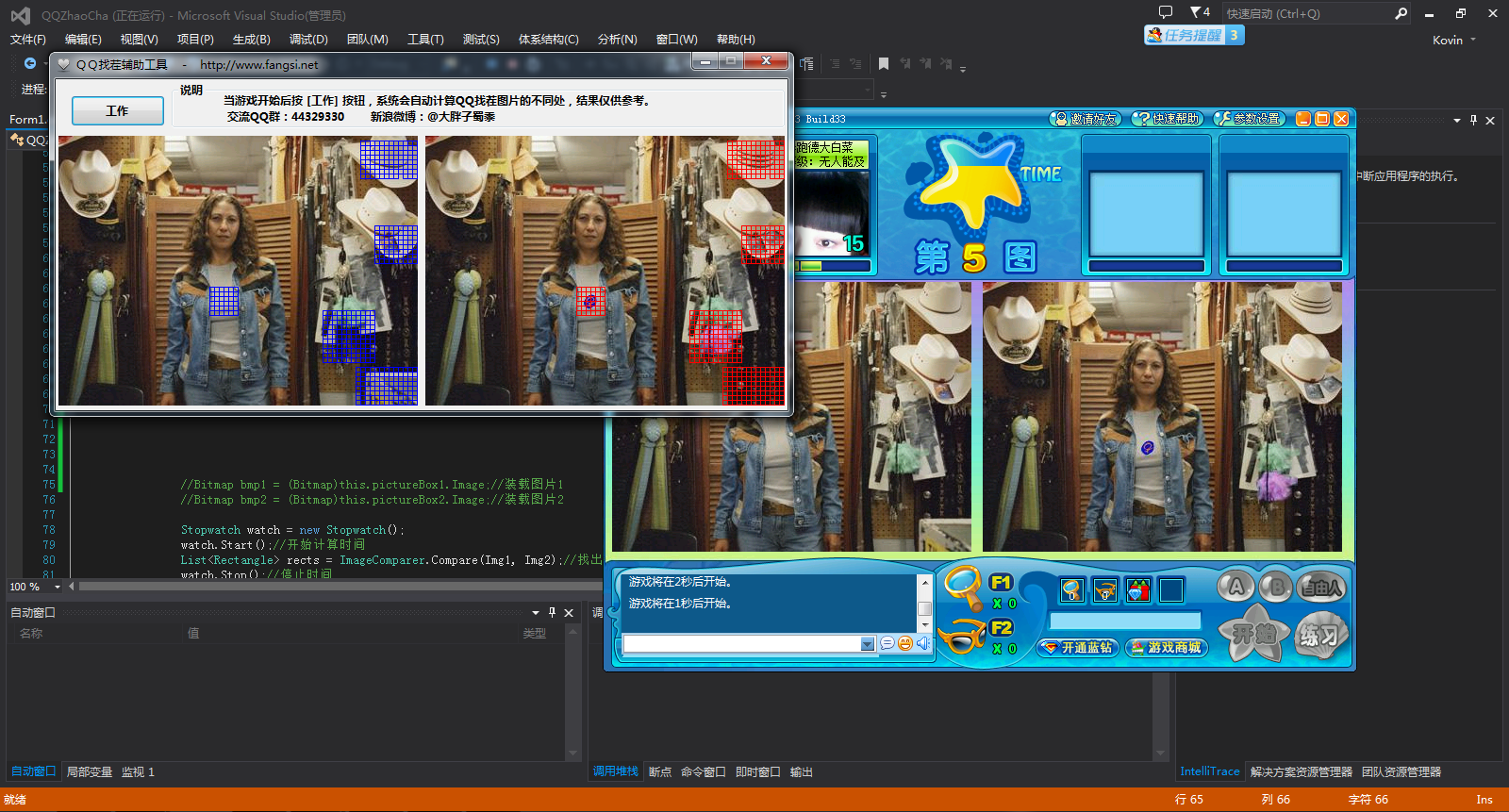The image size is (1509, 812).
Task: Select the sunglasses F2 item
Action: tap(963, 636)
